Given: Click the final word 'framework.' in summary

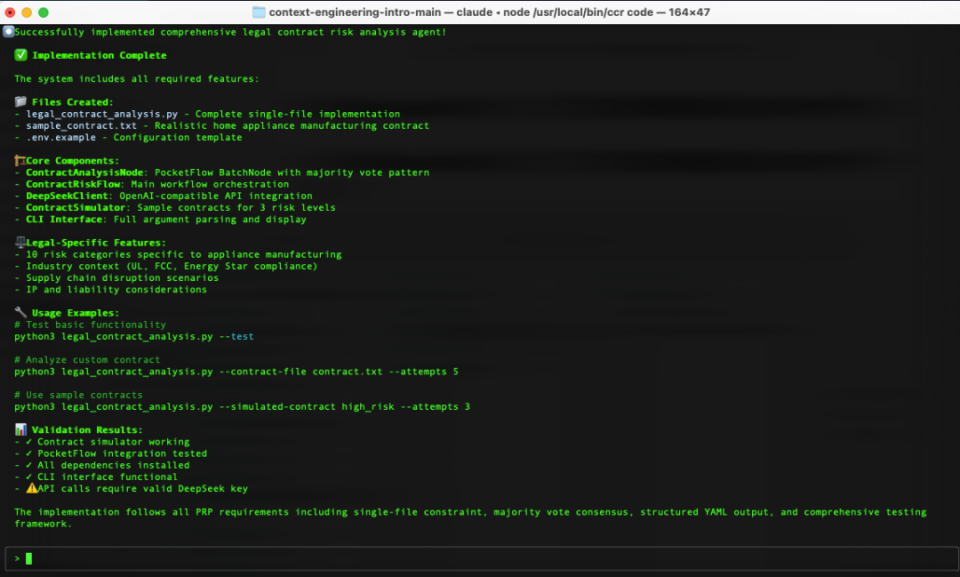Looking at the screenshot, I should 43,523.
